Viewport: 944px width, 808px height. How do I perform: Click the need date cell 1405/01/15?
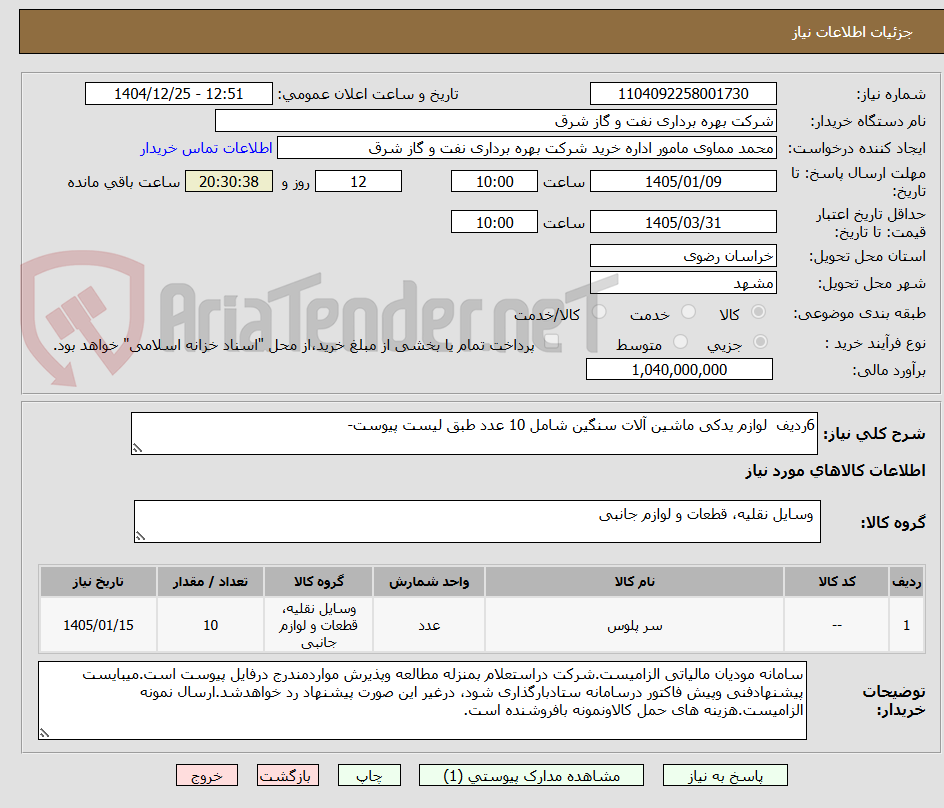tap(98, 626)
